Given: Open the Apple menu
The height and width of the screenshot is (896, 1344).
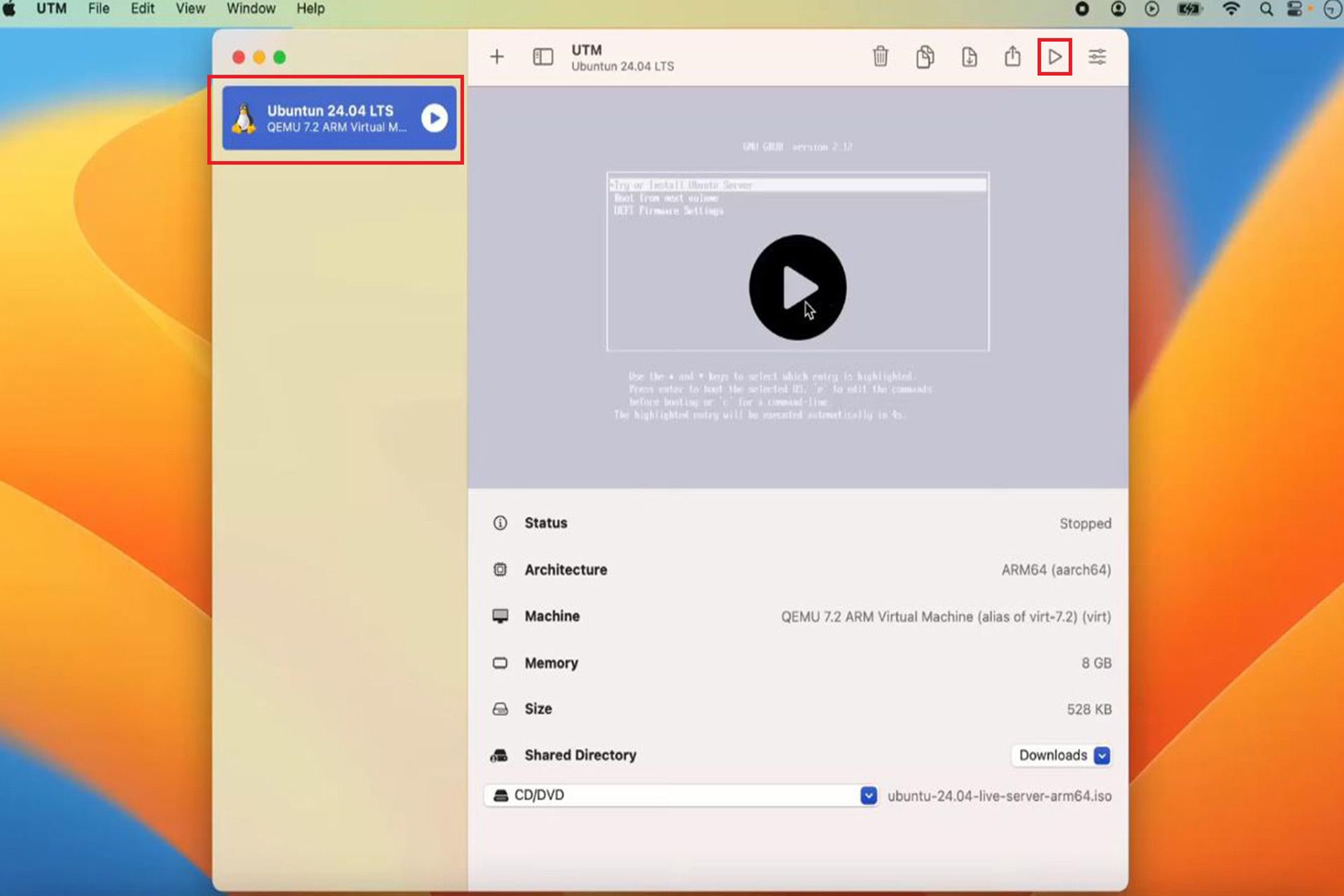Looking at the screenshot, I should coord(10,9).
